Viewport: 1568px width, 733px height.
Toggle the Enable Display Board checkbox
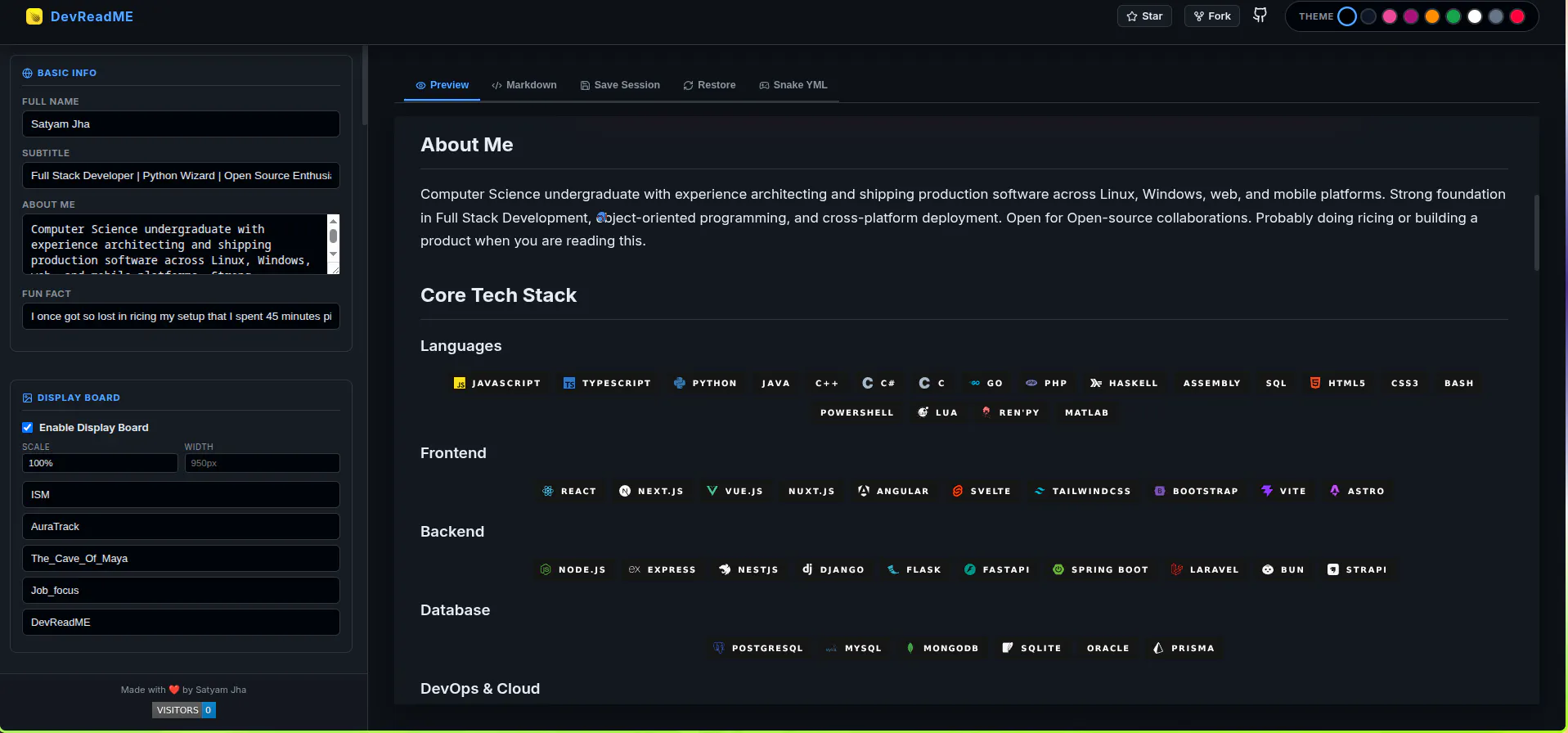pos(28,427)
